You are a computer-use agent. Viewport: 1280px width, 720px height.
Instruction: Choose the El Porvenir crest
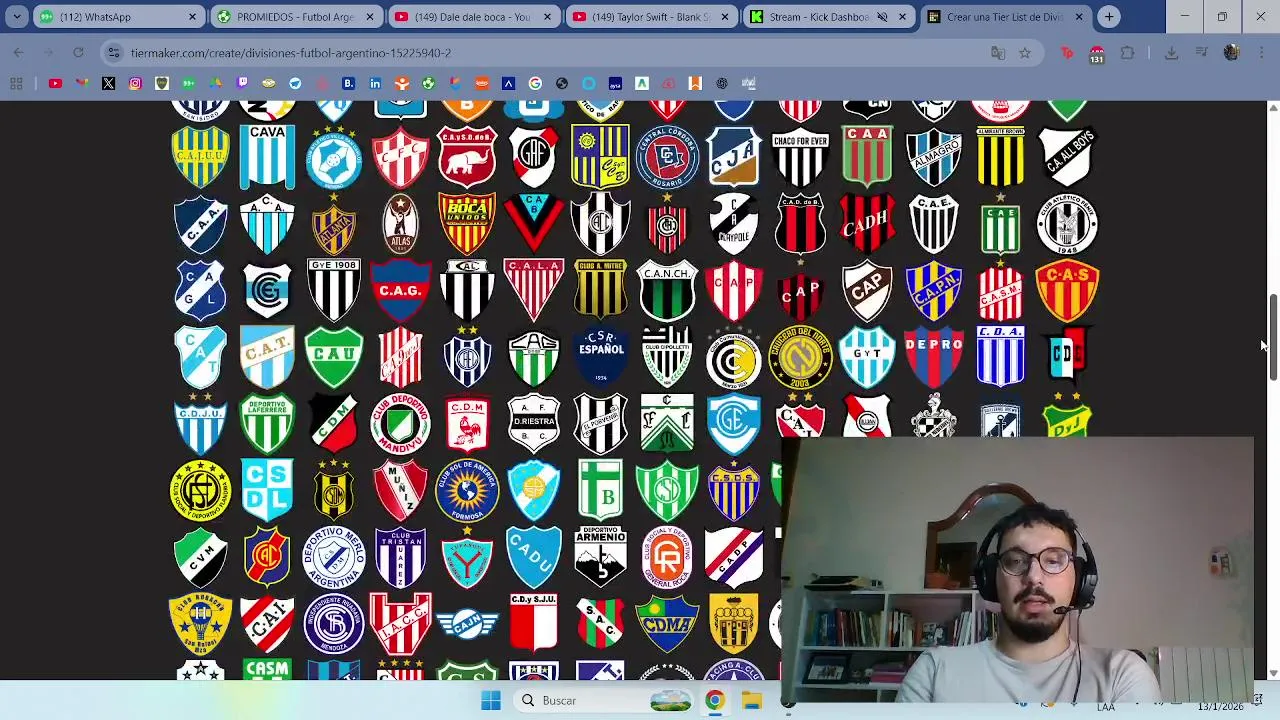600,423
